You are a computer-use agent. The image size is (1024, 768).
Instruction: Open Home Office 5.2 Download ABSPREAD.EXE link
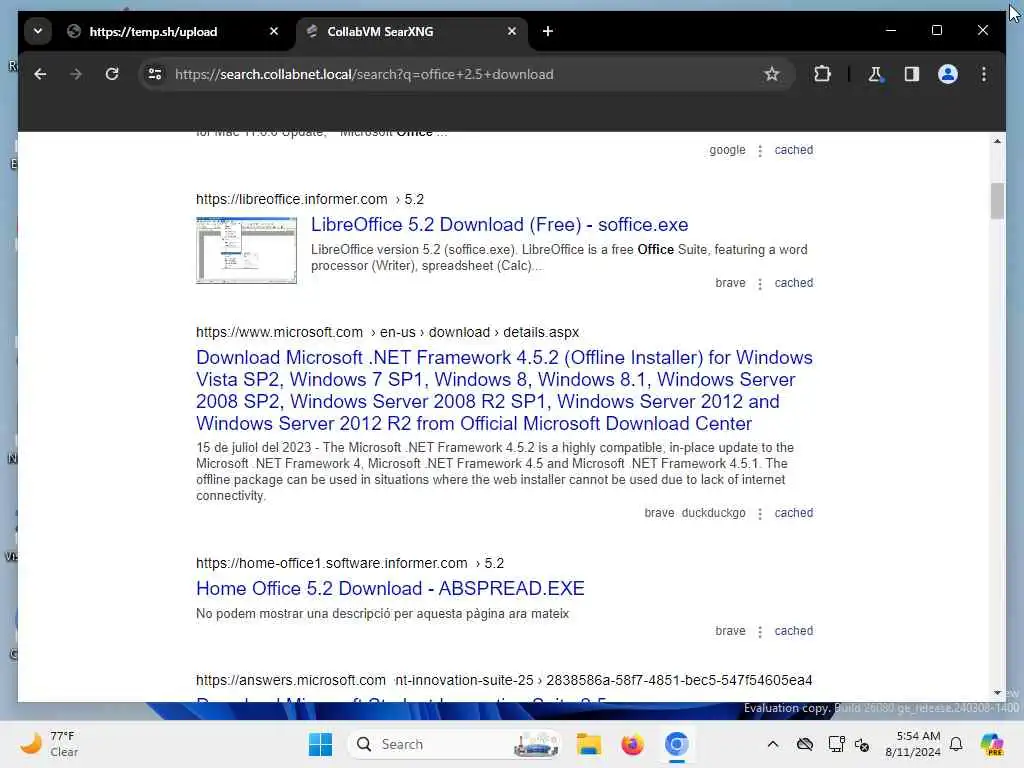390,588
